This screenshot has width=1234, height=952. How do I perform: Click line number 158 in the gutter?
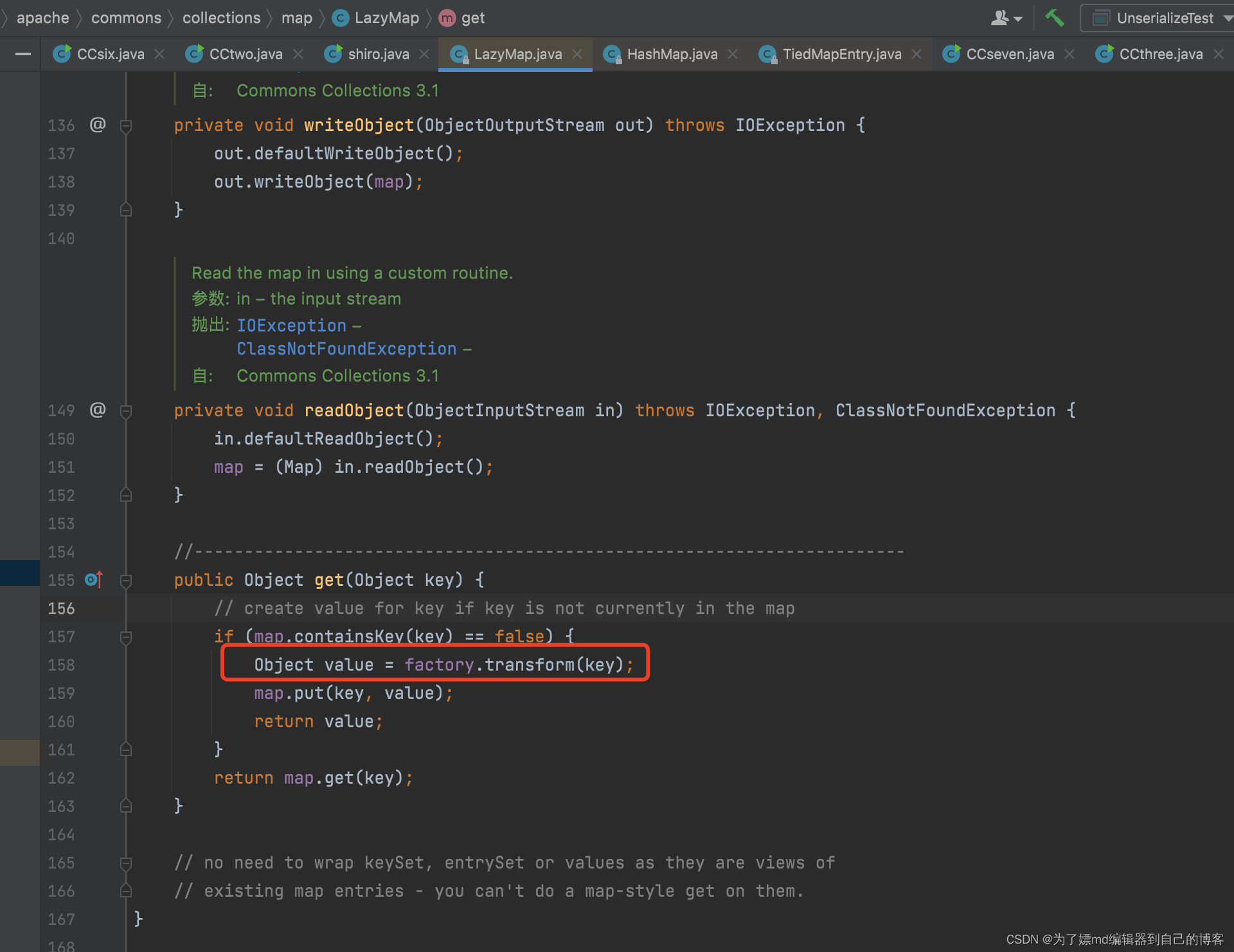(x=61, y=665)
